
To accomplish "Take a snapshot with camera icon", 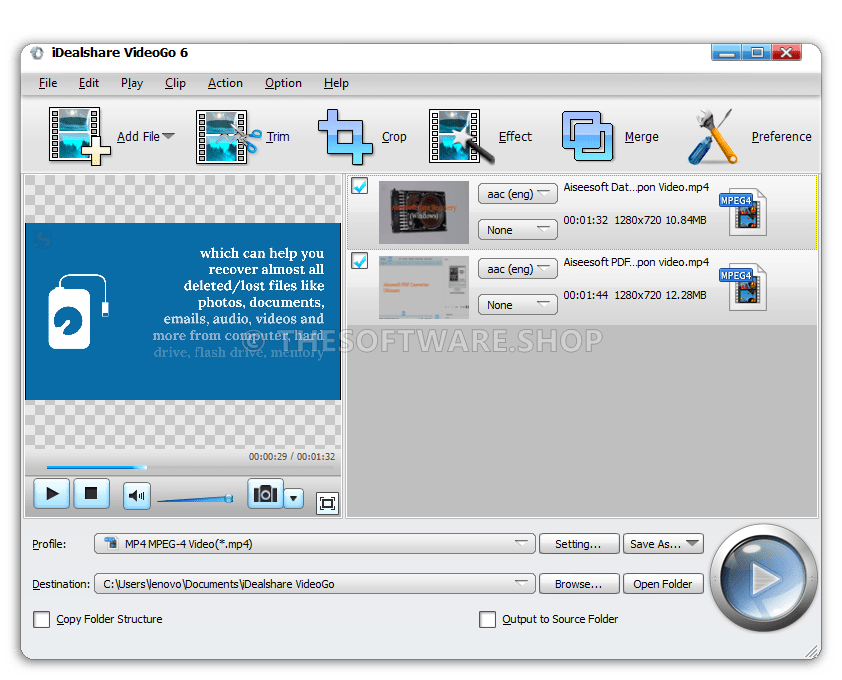I will (265, 493).
